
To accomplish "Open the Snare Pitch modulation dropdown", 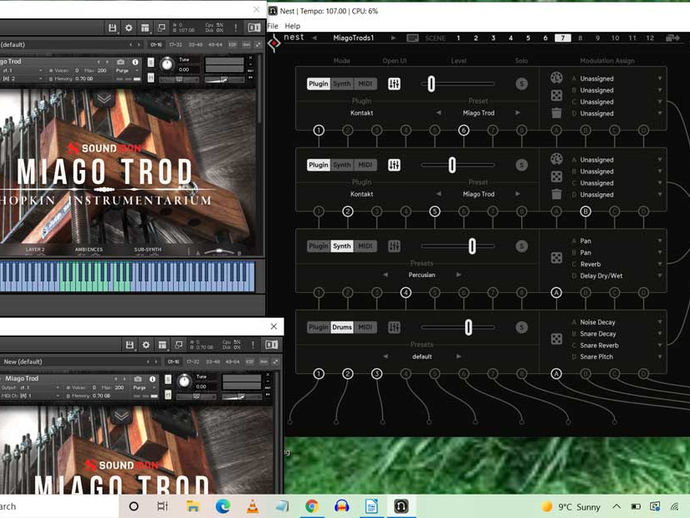I will pos(617,356).
